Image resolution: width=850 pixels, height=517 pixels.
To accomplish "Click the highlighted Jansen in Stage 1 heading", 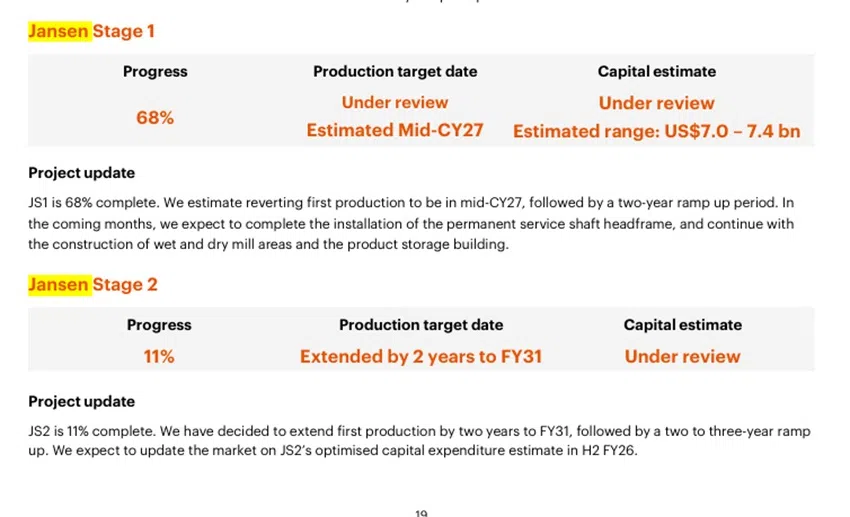I will click(x=59, y=31).
